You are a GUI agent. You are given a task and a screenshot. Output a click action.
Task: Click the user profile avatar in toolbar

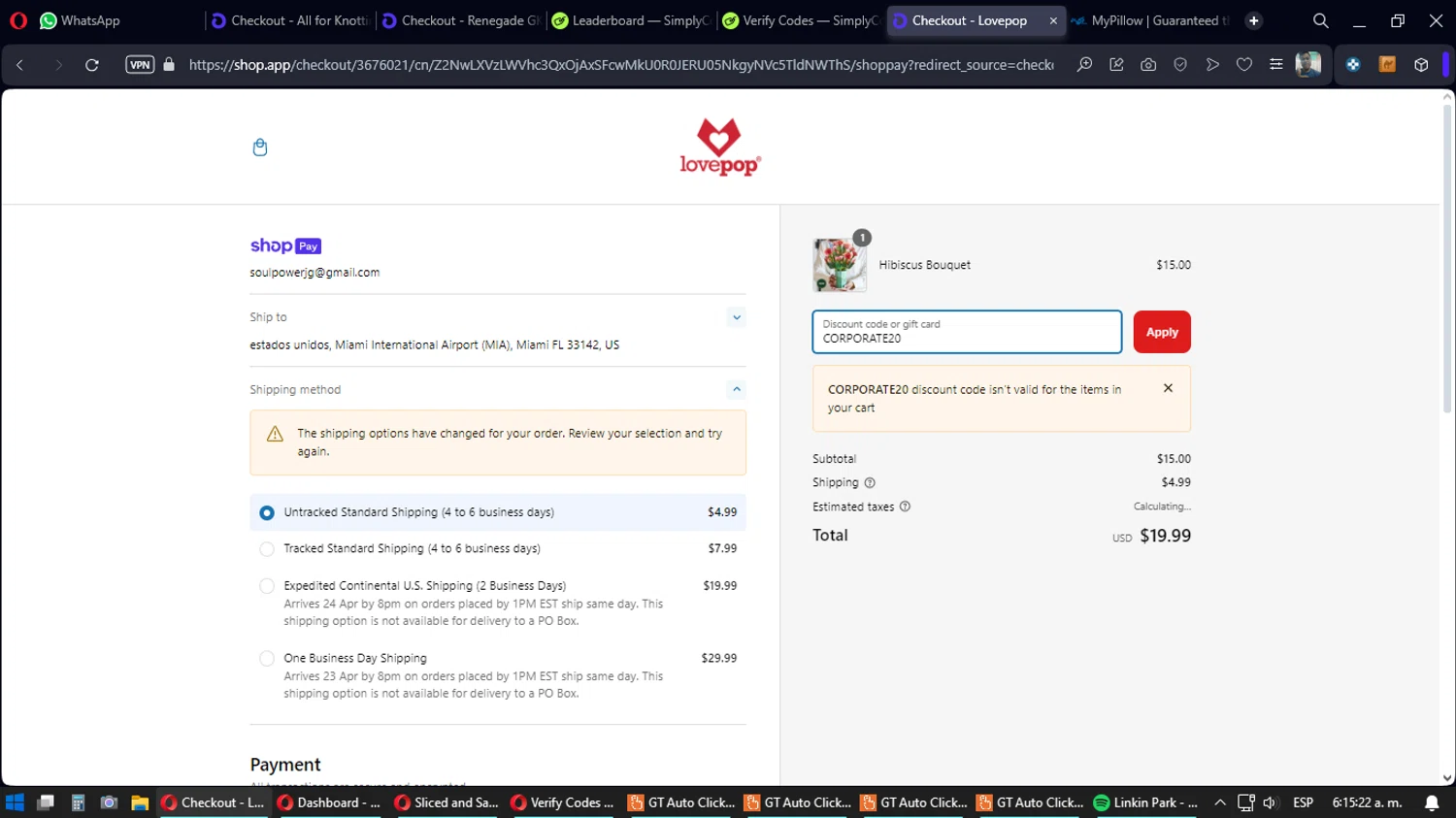point(1308,65)
